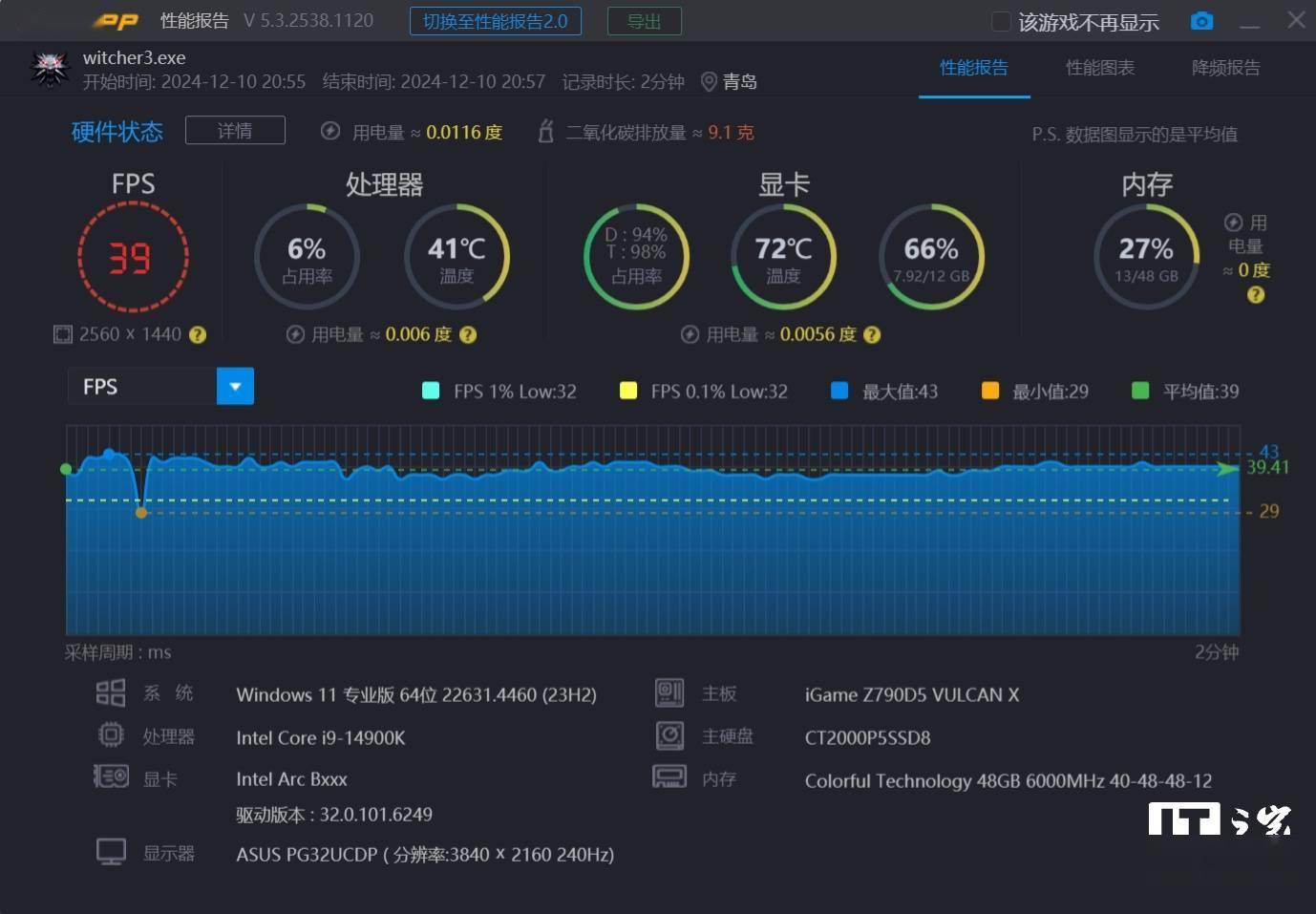Switch to 降频报告 tab
This screenshot has height=914, width=1316.
pos(1226,68)
